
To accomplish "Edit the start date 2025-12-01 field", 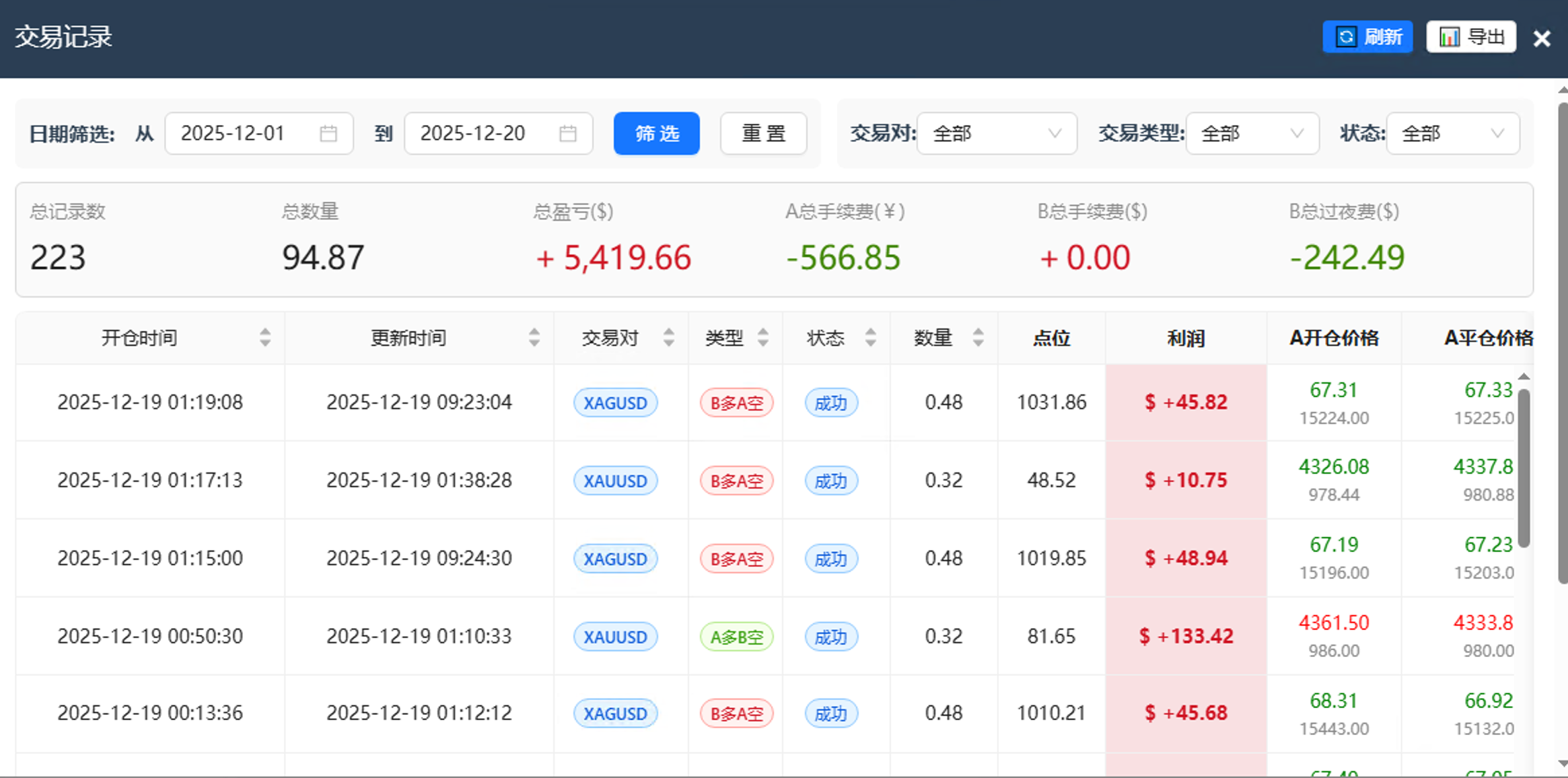I will (x=259, y=133).
